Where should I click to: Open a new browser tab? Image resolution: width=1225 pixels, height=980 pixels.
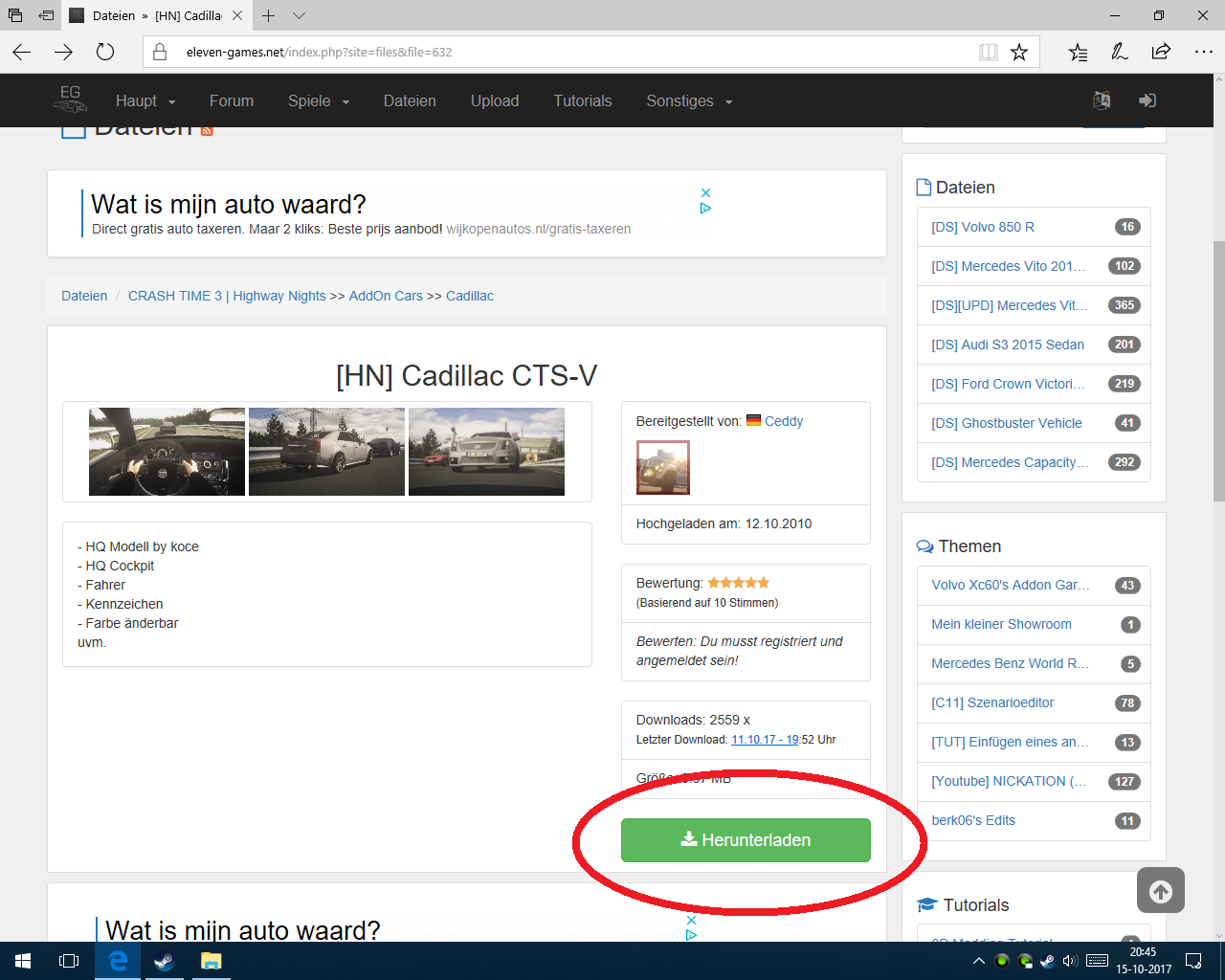[269, 15]
